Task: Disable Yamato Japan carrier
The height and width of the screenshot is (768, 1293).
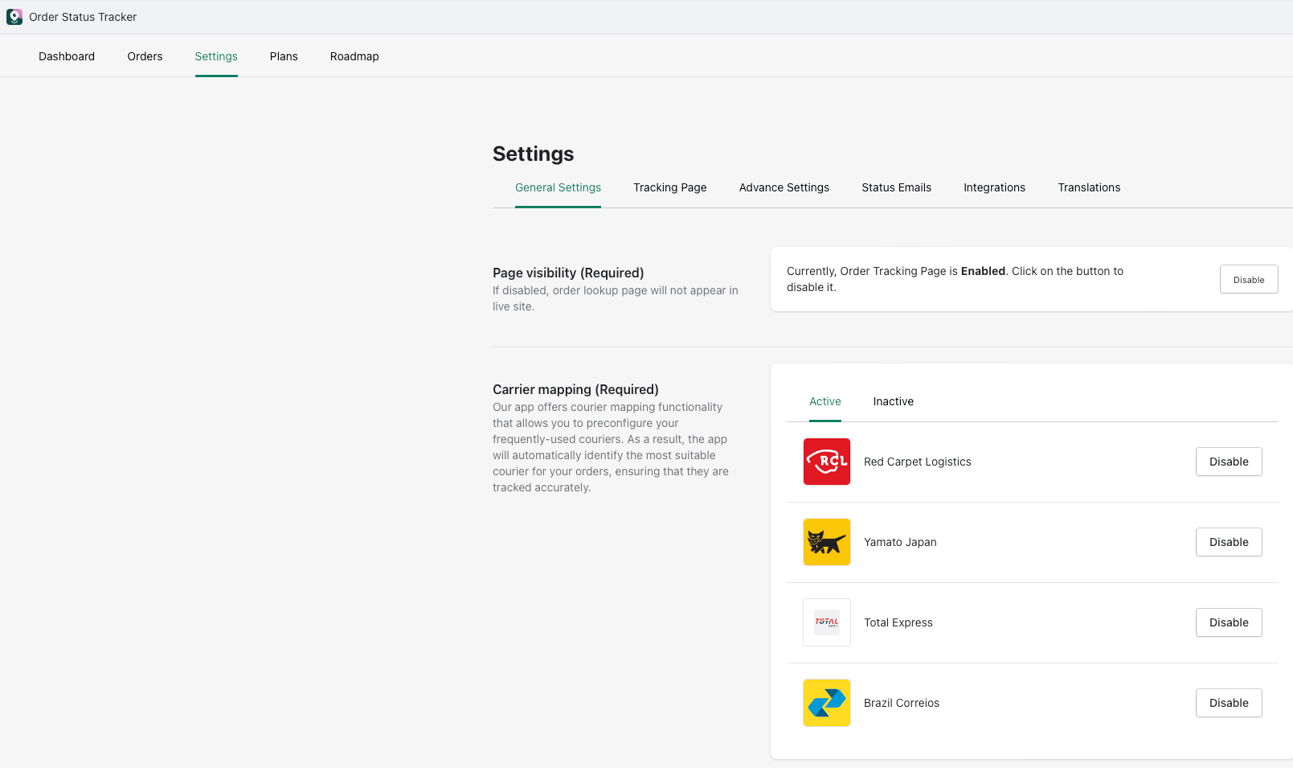Action: pos(1228,542)
